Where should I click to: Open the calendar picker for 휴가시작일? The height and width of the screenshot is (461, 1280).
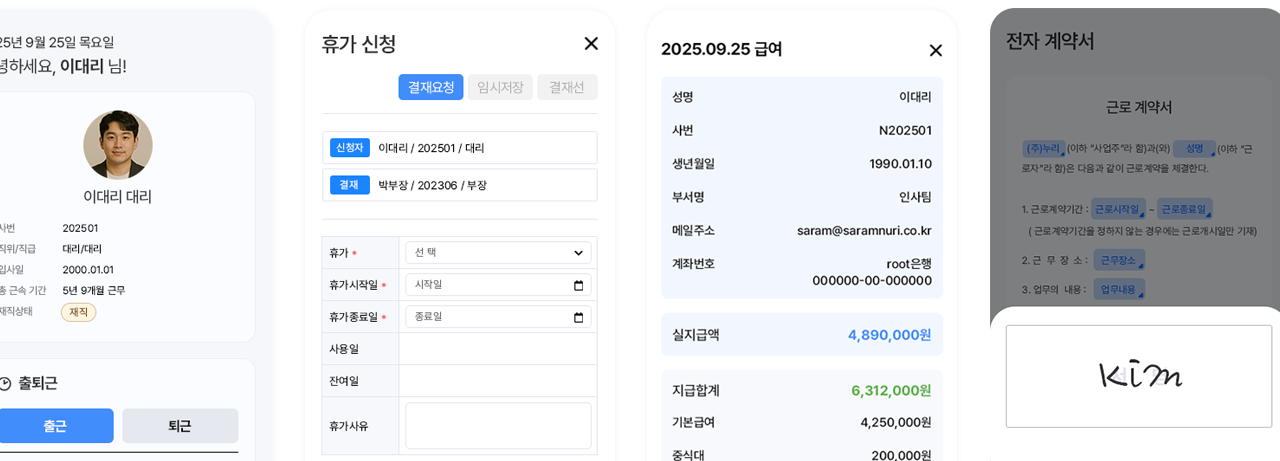[578, 285]
